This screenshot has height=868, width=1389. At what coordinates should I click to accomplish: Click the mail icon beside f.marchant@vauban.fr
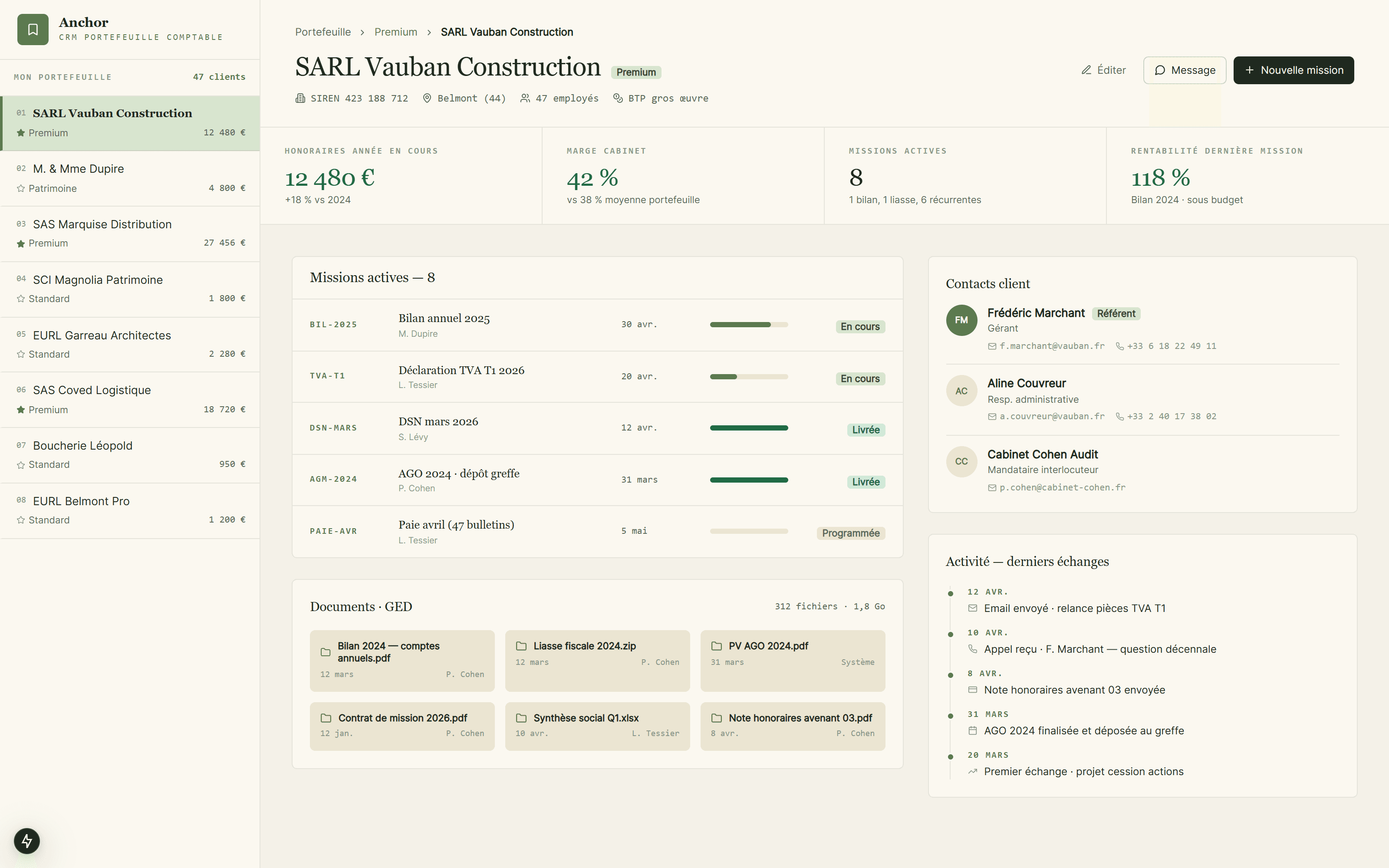tap(992, 346)
